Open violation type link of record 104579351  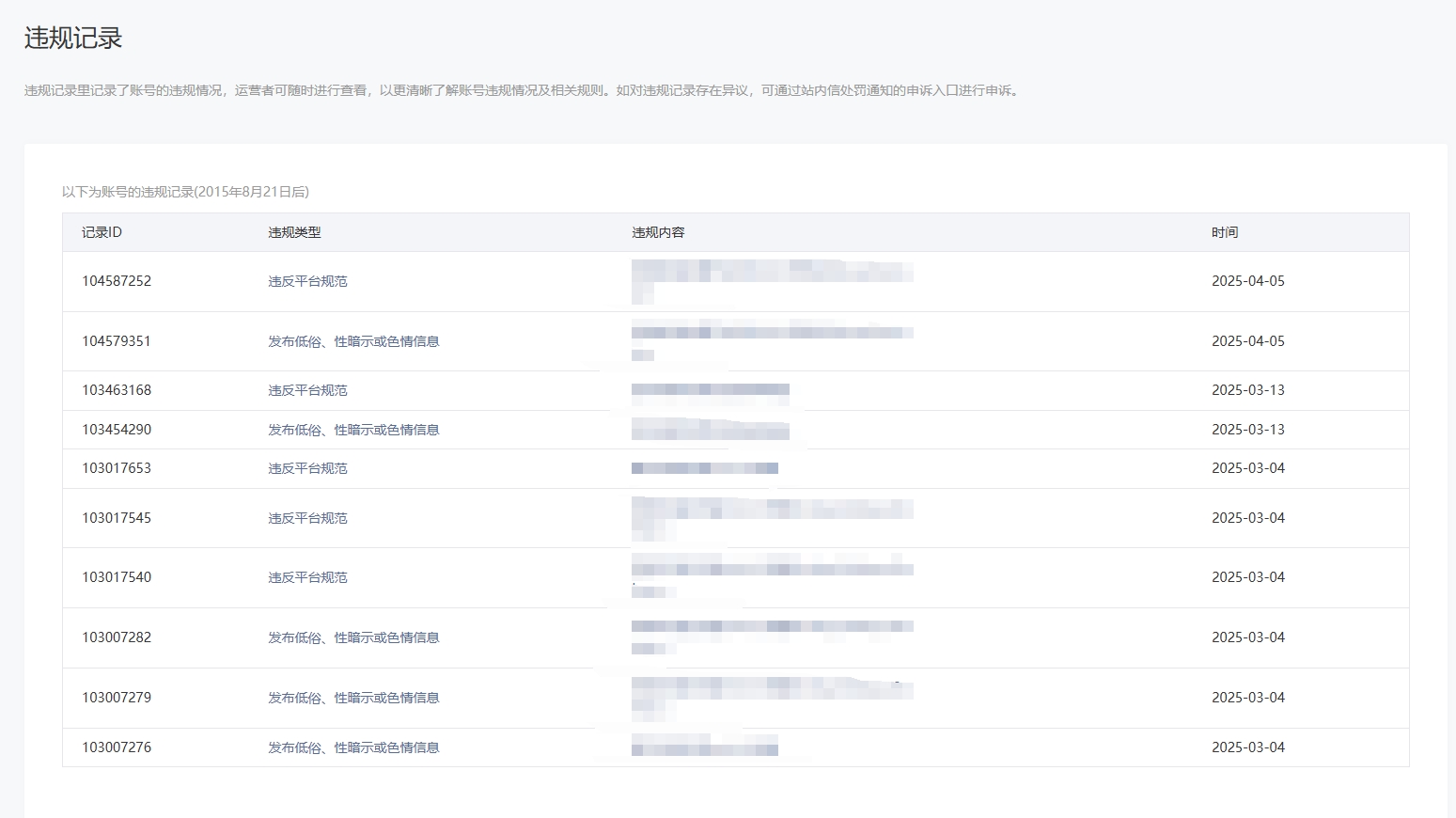353,341
